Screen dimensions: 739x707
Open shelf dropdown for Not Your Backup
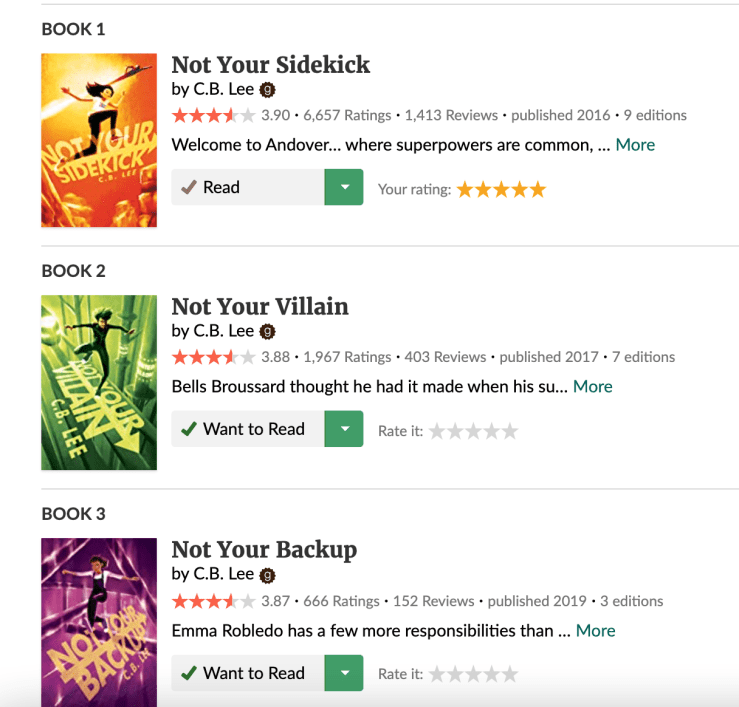pos(344,673)
